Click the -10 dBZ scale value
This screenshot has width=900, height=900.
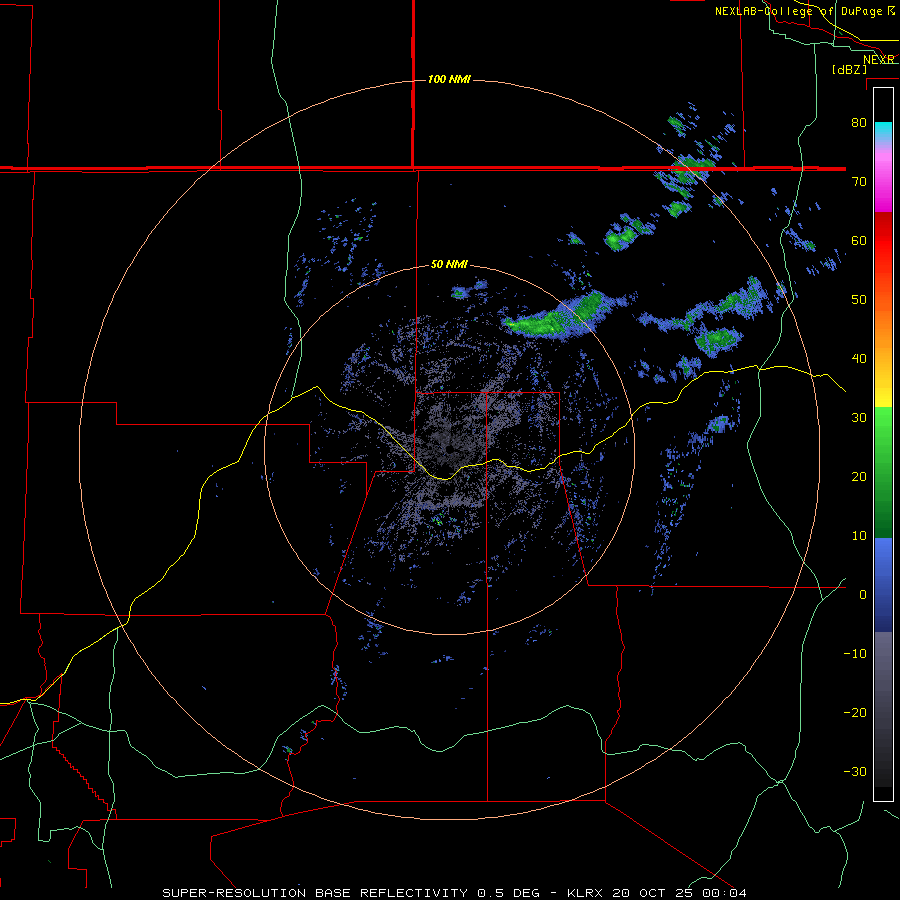point(855,653)
